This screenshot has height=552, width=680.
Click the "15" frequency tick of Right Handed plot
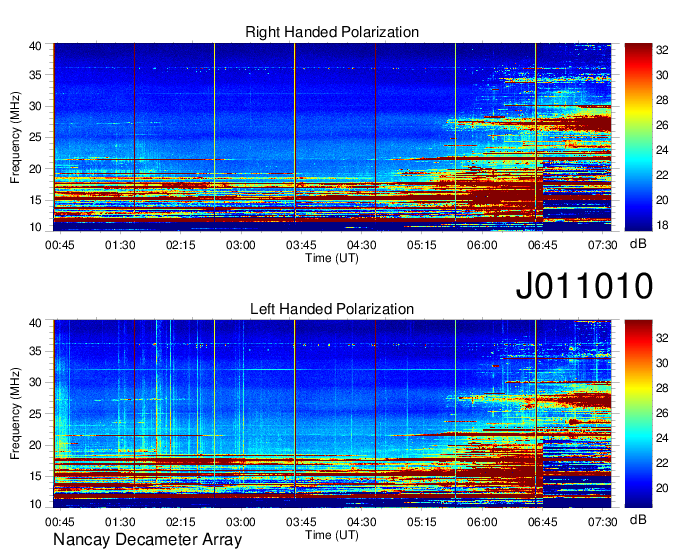35,200
